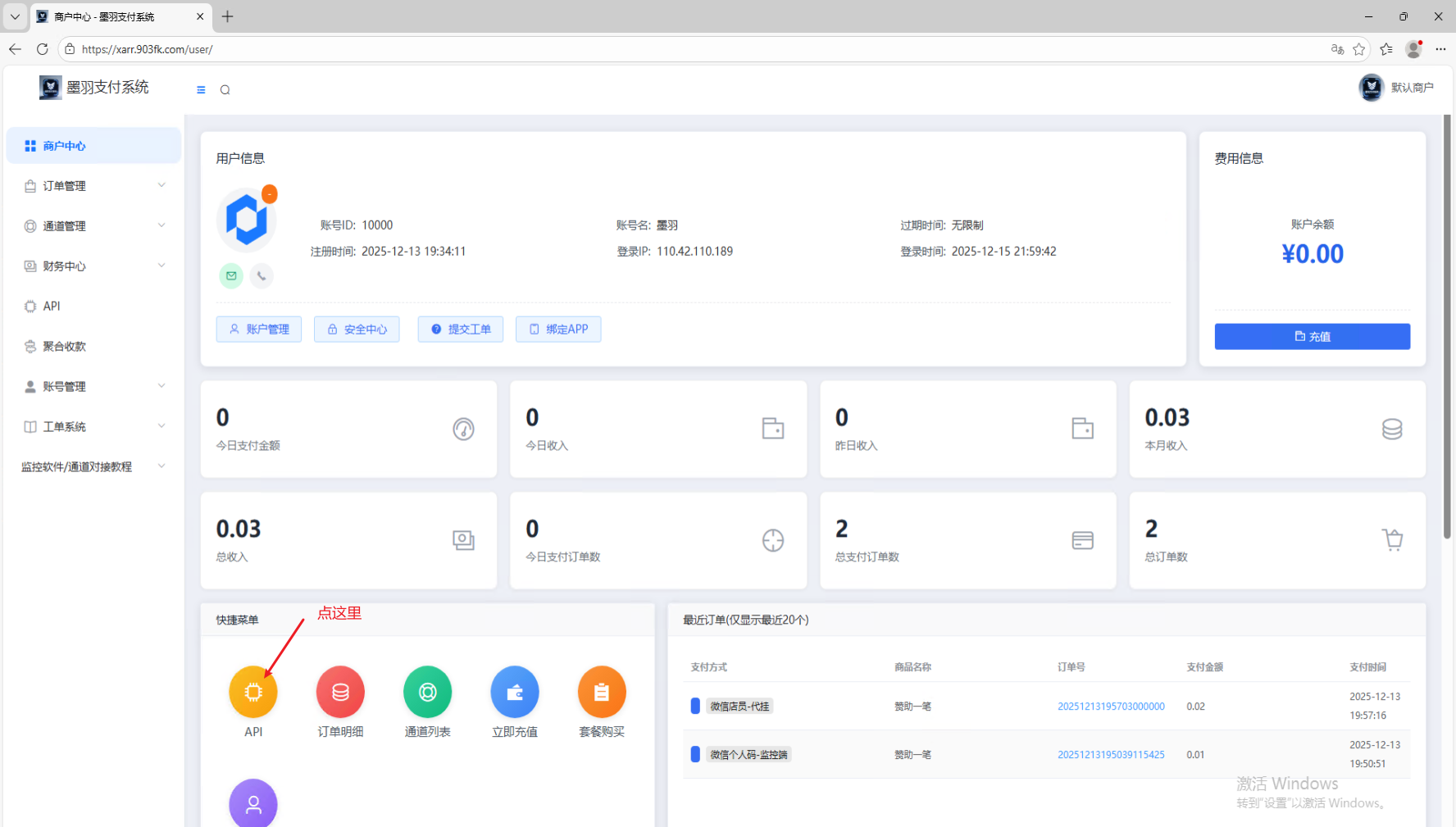This screenshot has height=827, width=1456.
Task: Click the blue 充值 button
Action: (x=1312, y=336)
